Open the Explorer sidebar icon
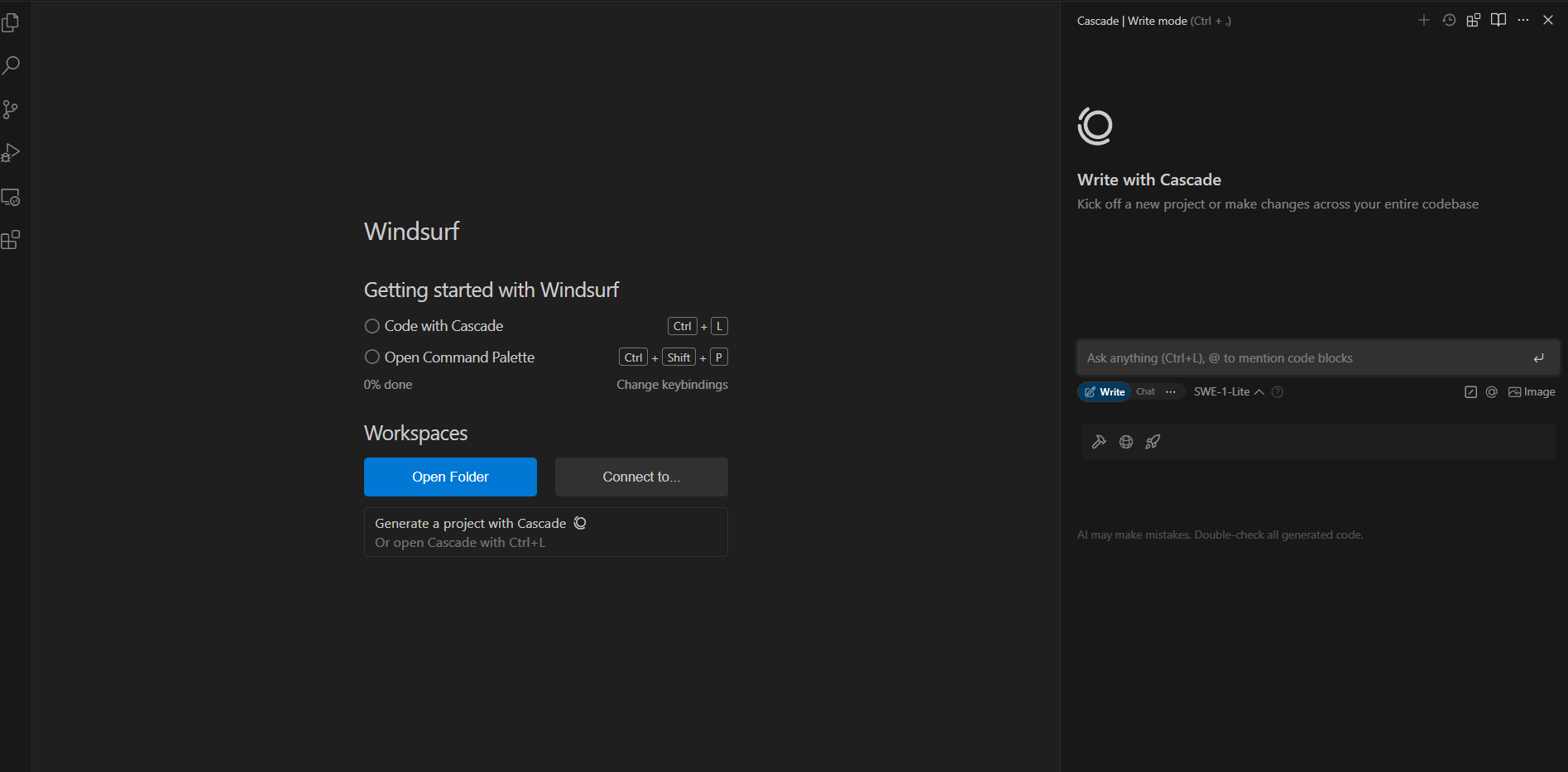Image resolution: width=1568 pixels, height=772 pixels. [11, 22]
